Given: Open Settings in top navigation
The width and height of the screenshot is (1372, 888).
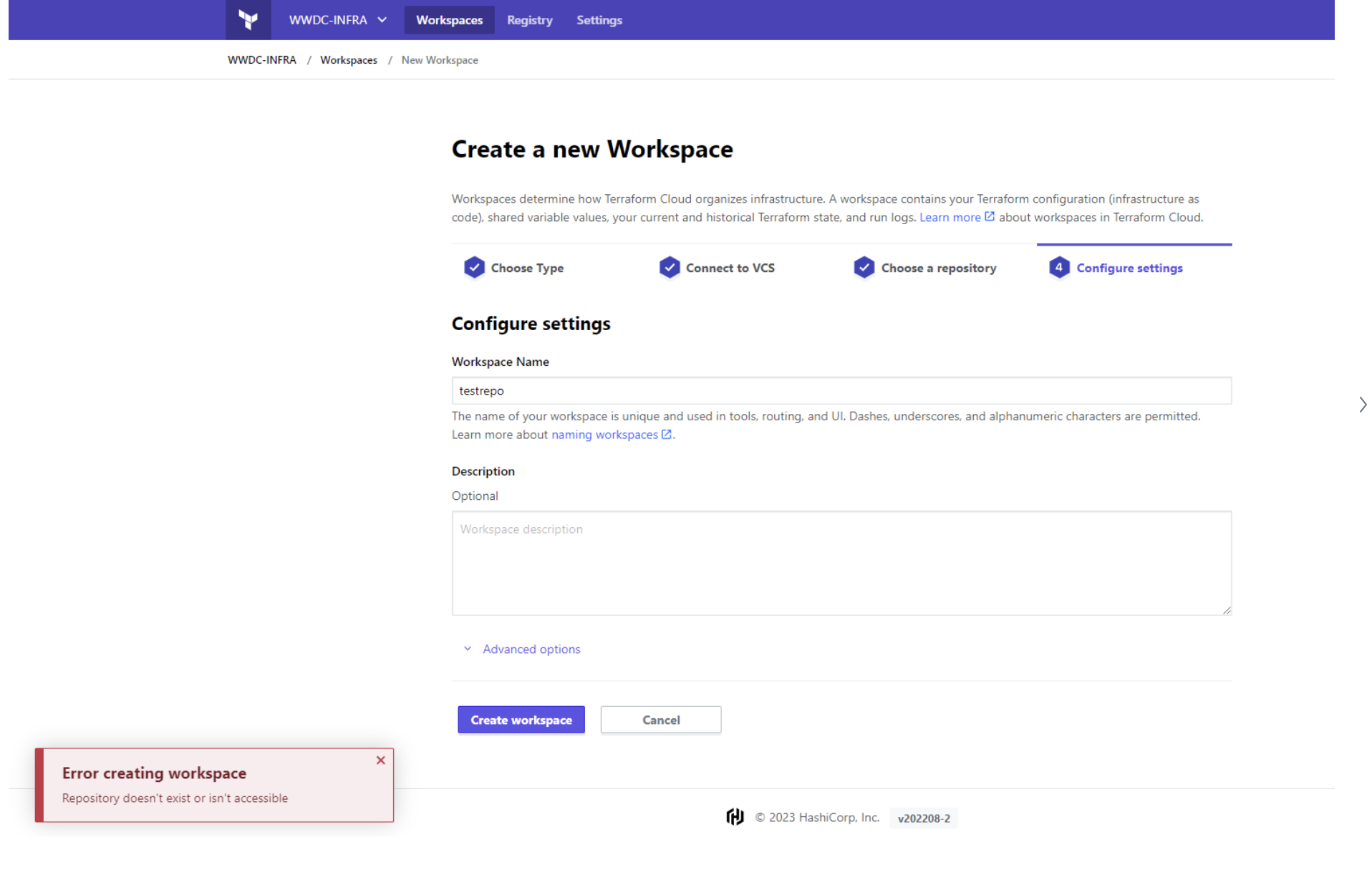Looking at the screenshot, I should (x=599, y=20).
